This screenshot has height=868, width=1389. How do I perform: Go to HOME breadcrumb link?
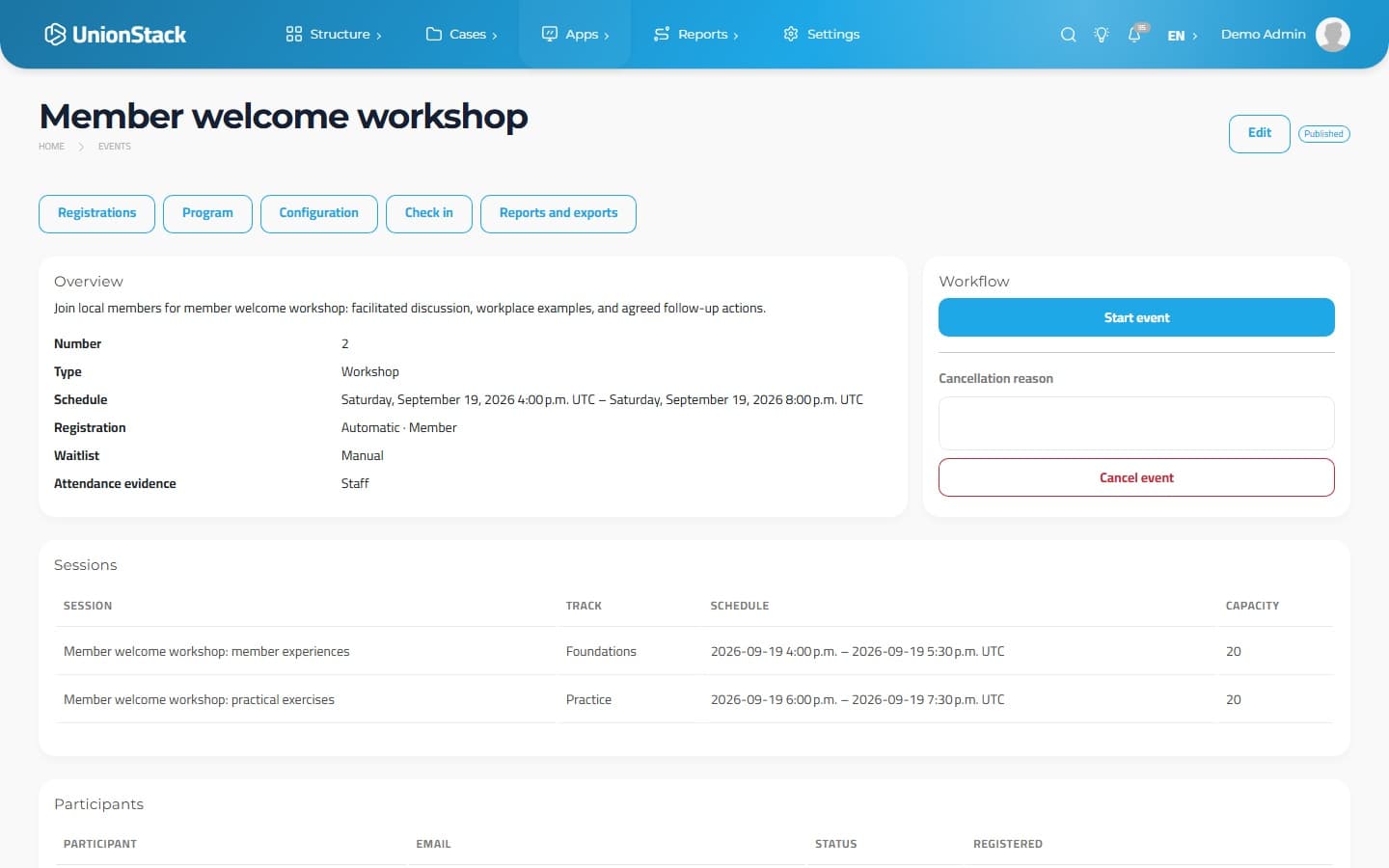point(51,147)
